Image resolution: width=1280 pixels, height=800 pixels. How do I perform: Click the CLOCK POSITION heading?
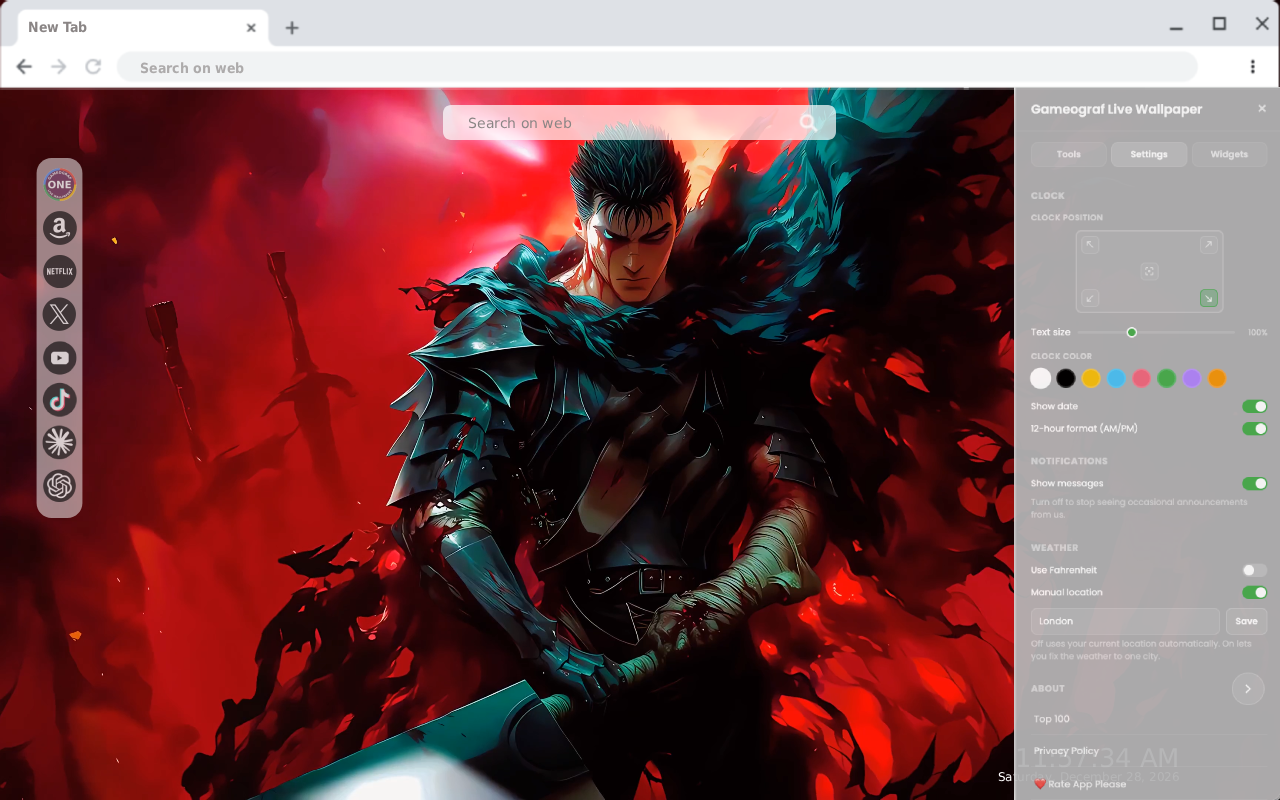pos(1067,217)
